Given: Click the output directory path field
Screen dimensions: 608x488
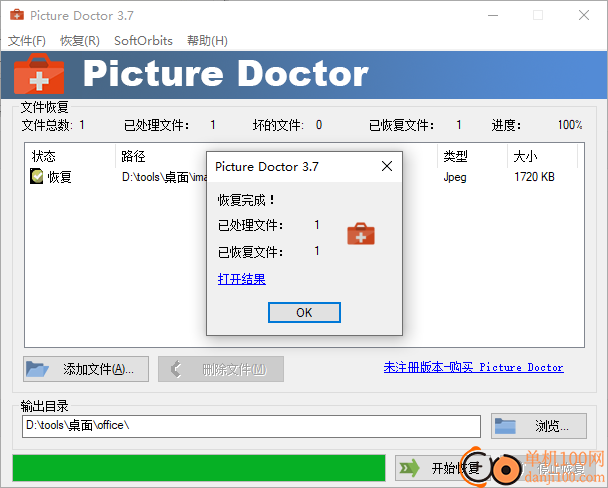Looking at the screenshot, I should [251, 426].
